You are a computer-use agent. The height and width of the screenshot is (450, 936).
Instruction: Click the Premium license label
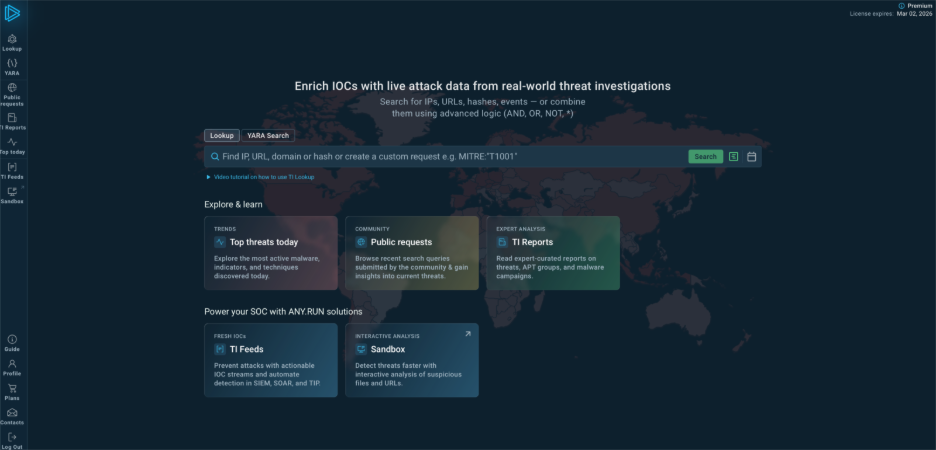[919, 5]
